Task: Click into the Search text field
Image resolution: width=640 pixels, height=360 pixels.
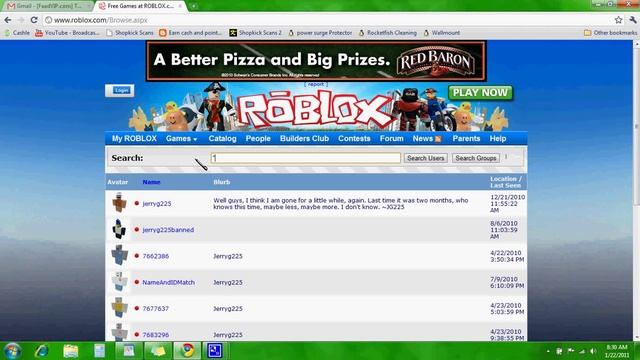Action: click(x=305, y=158)
